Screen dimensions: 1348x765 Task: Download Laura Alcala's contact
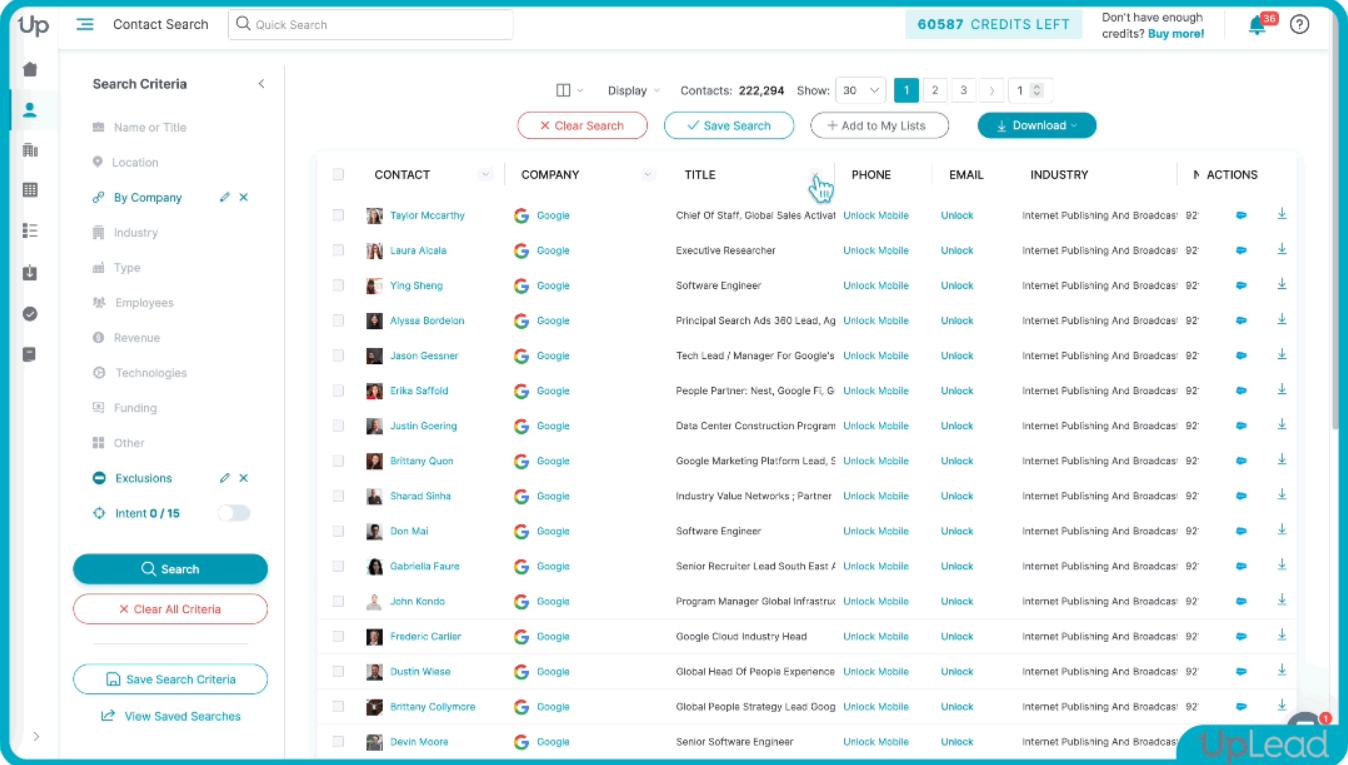click(x=1281, y=249)
